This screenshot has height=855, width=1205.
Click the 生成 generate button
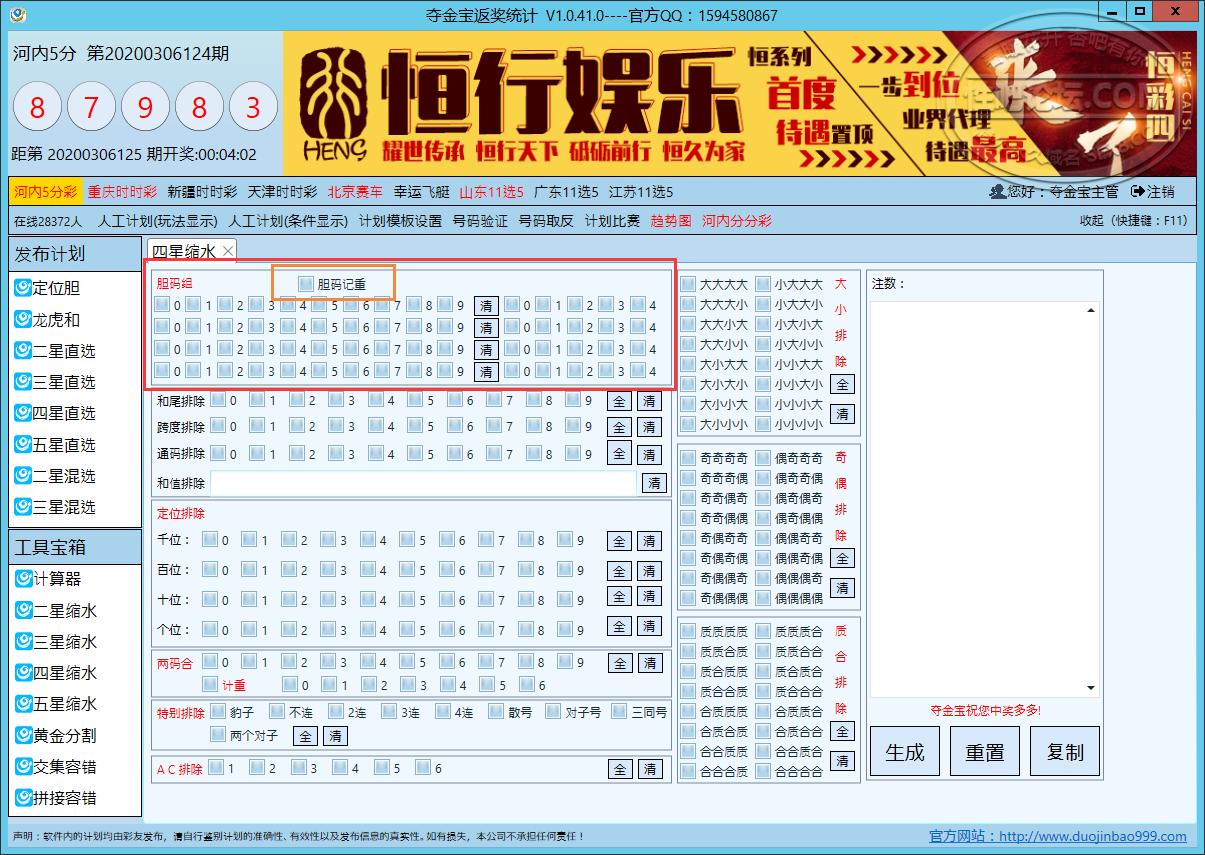pyautogui.click(x=905, y=752)
